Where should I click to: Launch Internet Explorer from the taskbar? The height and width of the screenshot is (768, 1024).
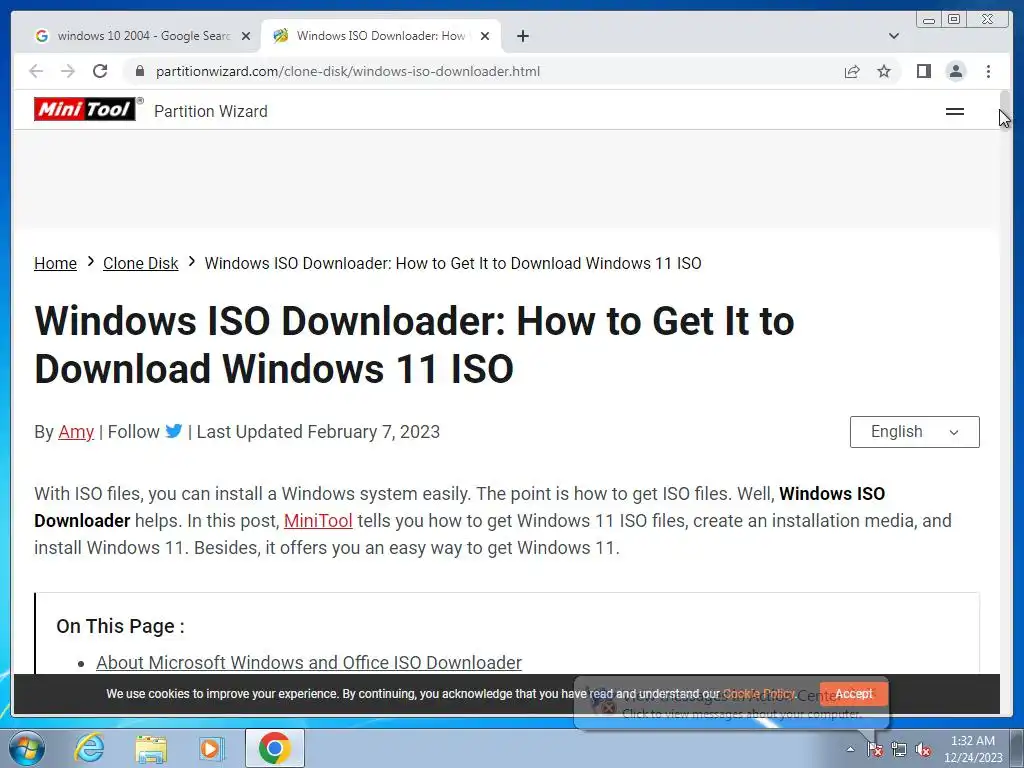click(89, 748)
